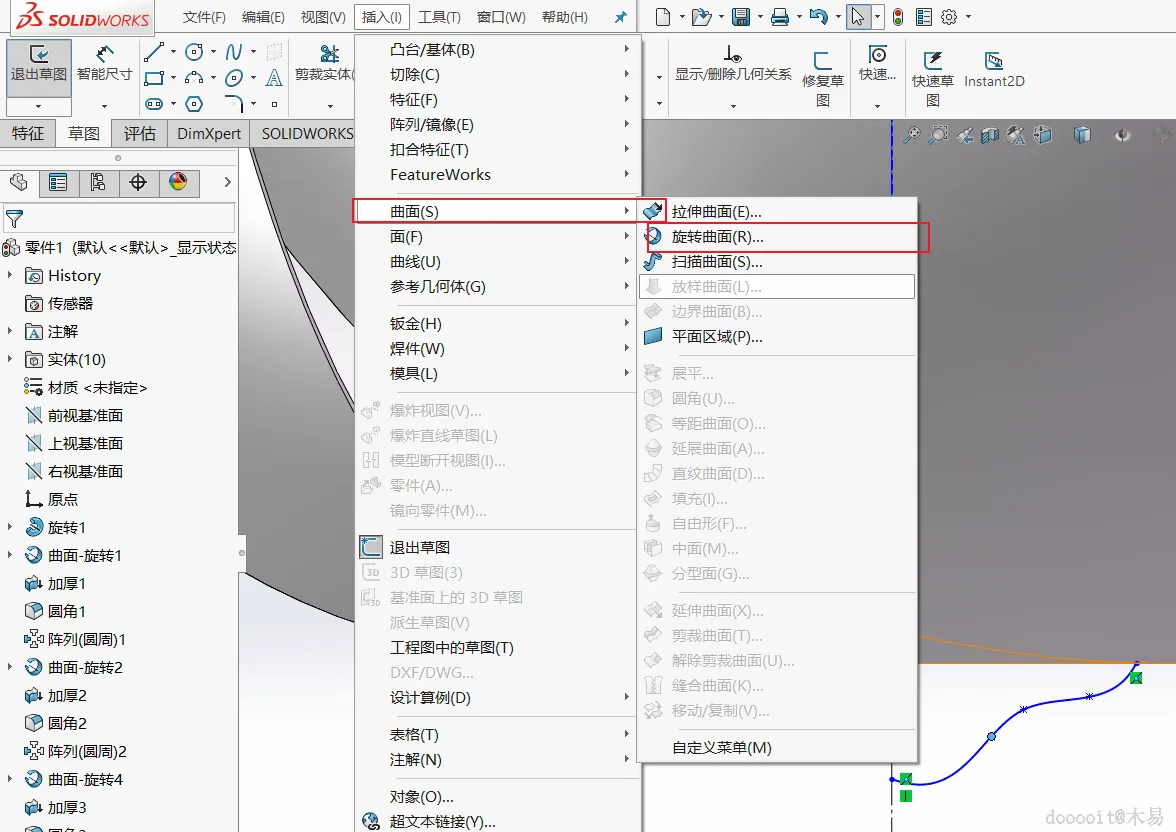Select 阵列(圆周)1 in the feature tree
Screen dimensions: 1176x832
pos(75,639)
